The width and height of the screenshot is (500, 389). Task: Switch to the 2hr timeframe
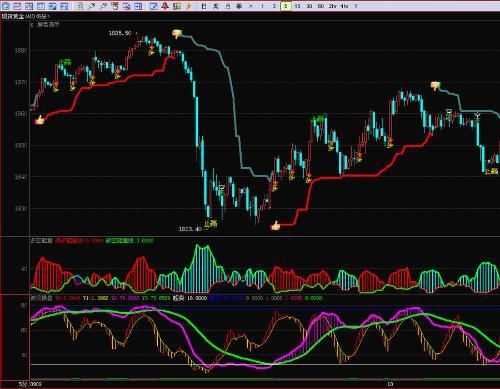(332, 6)
